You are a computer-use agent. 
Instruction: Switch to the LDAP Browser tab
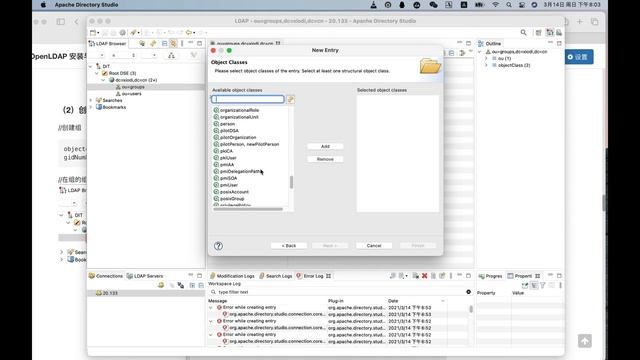point(107,44)
